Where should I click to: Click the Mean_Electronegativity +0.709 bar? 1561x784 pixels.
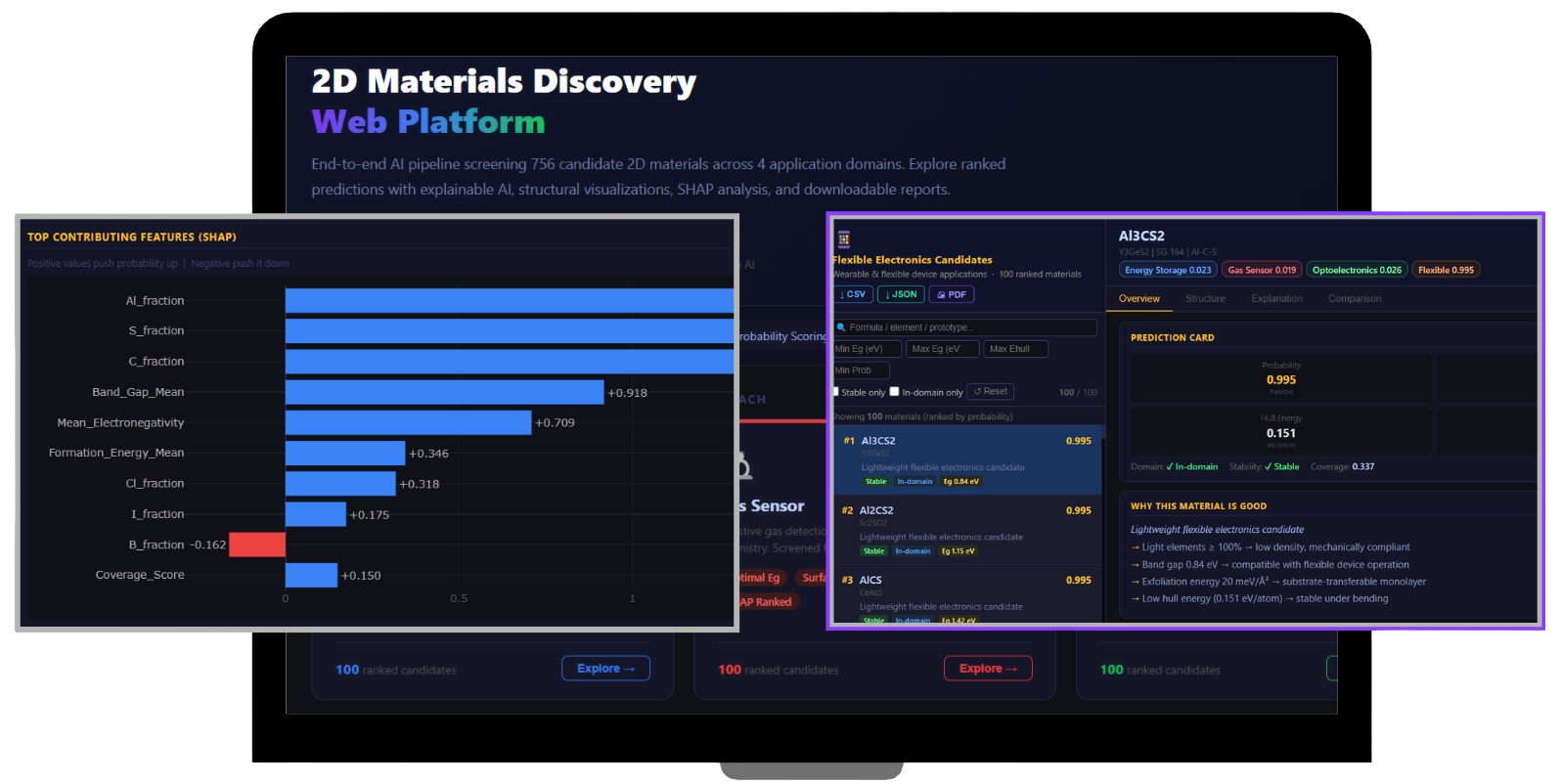[x=408, y=422]
